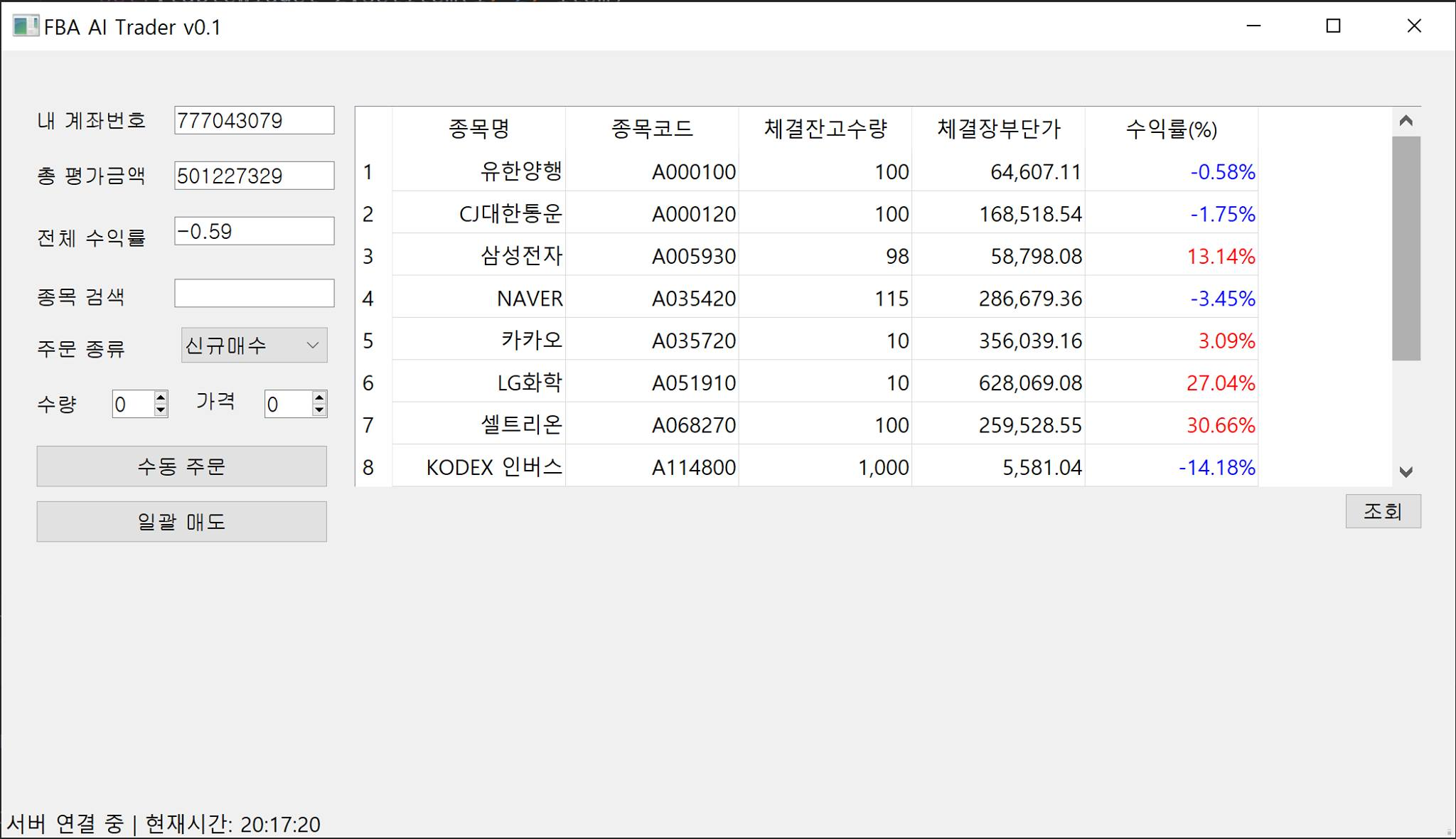The width and height of the screenshot is (1456, 839).
Task: Select row header 1 in the table
Action: pos(374,171)
